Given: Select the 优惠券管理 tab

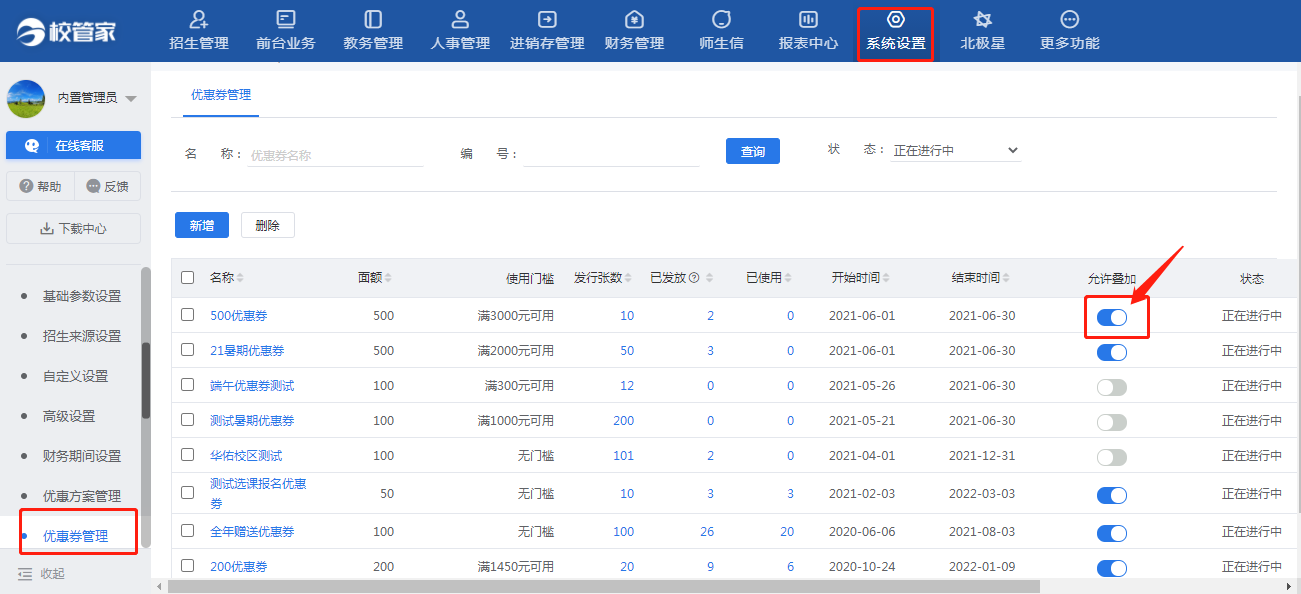Looking at the screenshot, I should (221, 95).
